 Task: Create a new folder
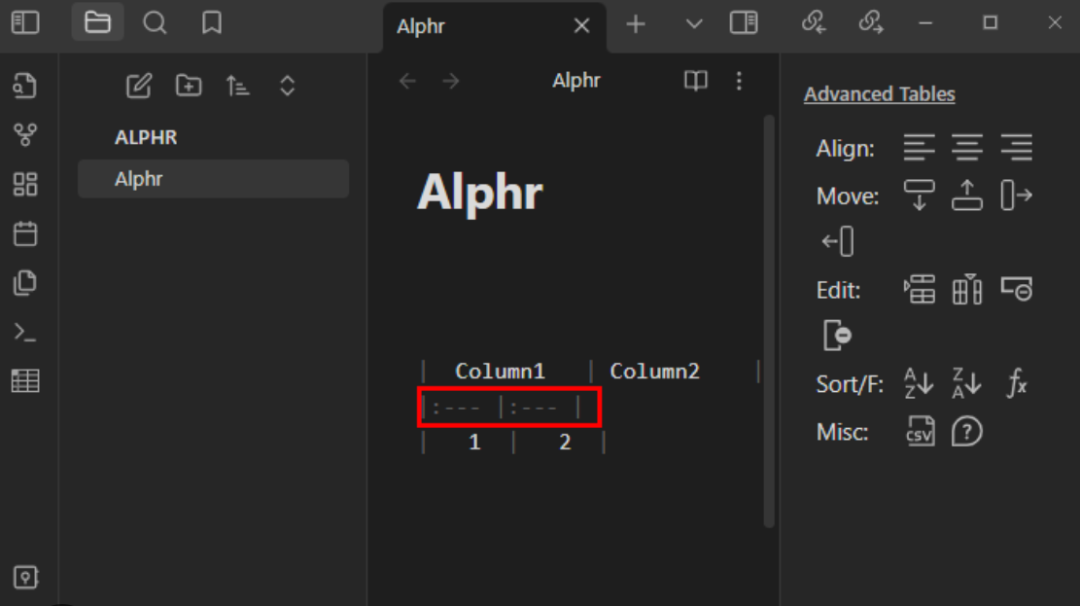[x=188, y=86]
